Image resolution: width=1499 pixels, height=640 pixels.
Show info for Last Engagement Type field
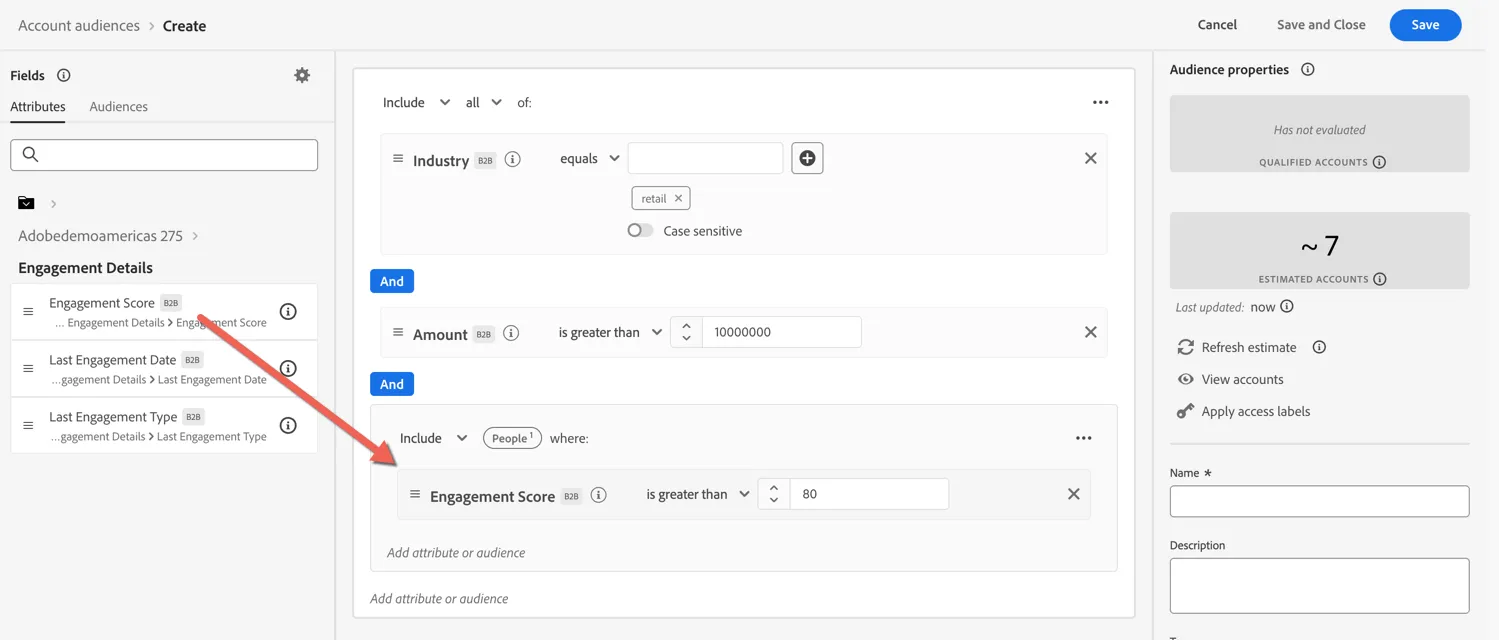(288, 425)
